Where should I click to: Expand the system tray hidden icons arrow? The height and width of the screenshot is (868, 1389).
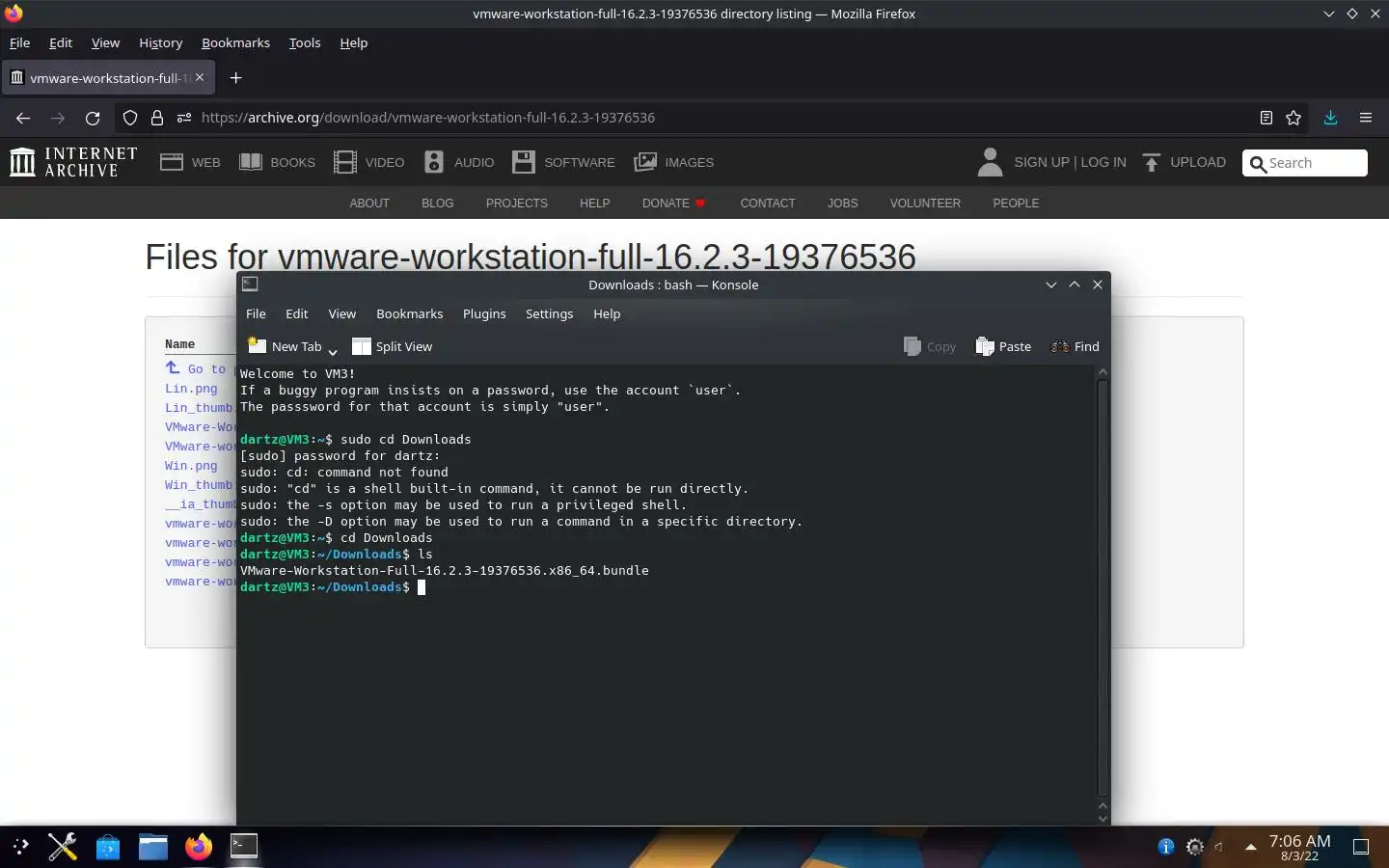1251,848
